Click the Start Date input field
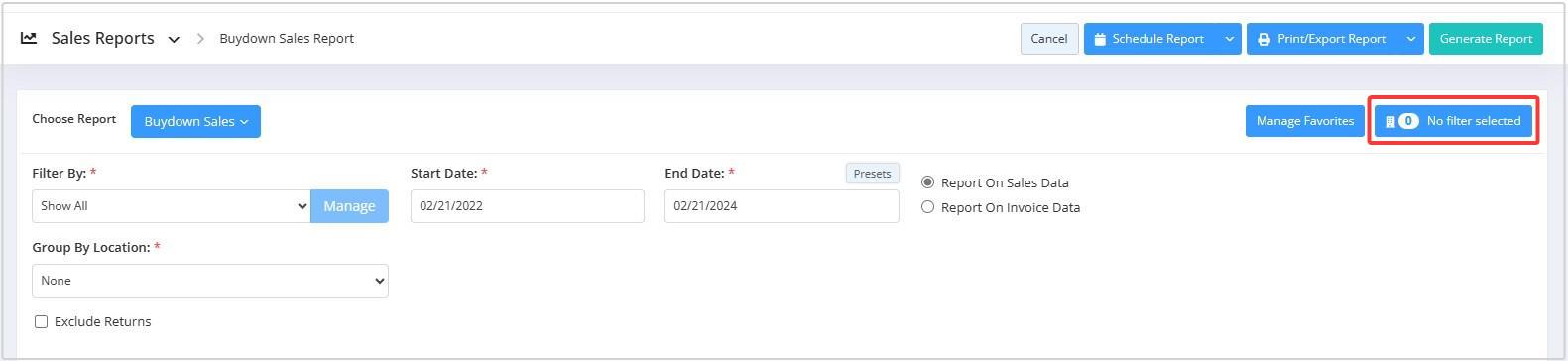Viewport: 1568px width, 361px height. 528,206
